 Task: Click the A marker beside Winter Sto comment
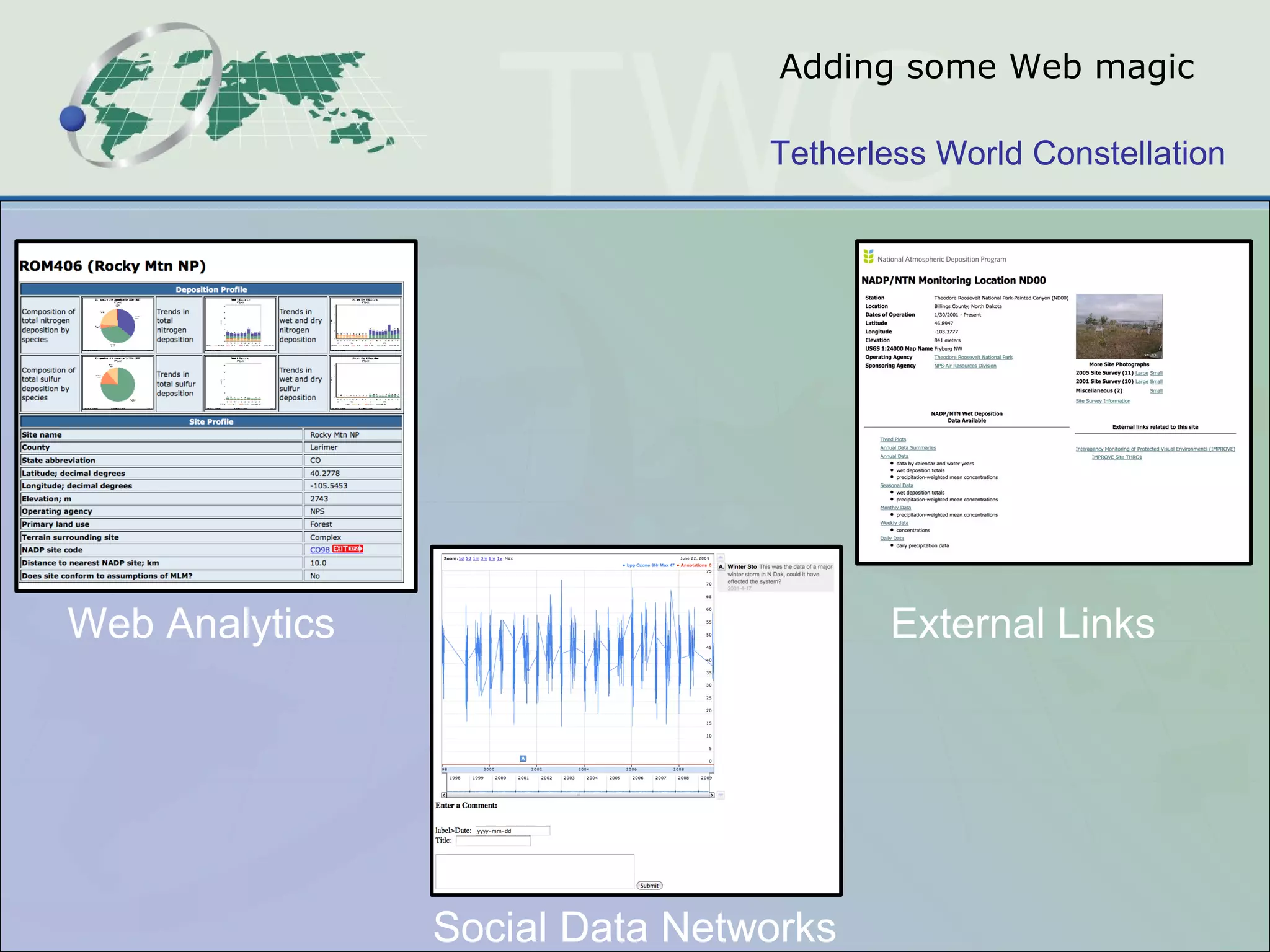(x=721, y=567)
